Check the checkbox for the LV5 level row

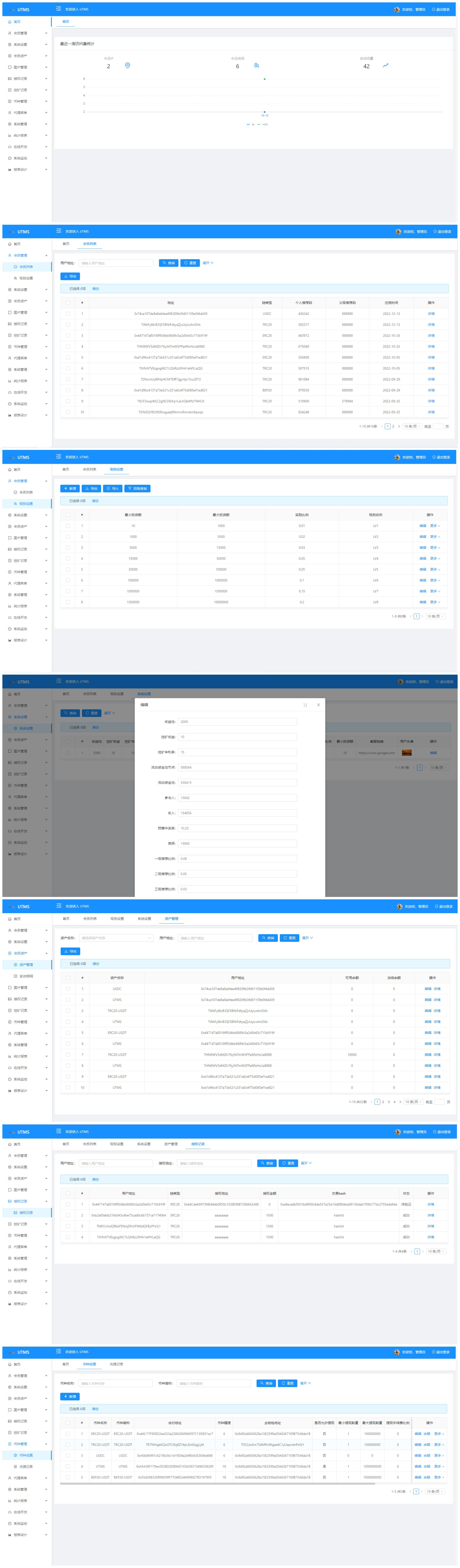point(68,569)
